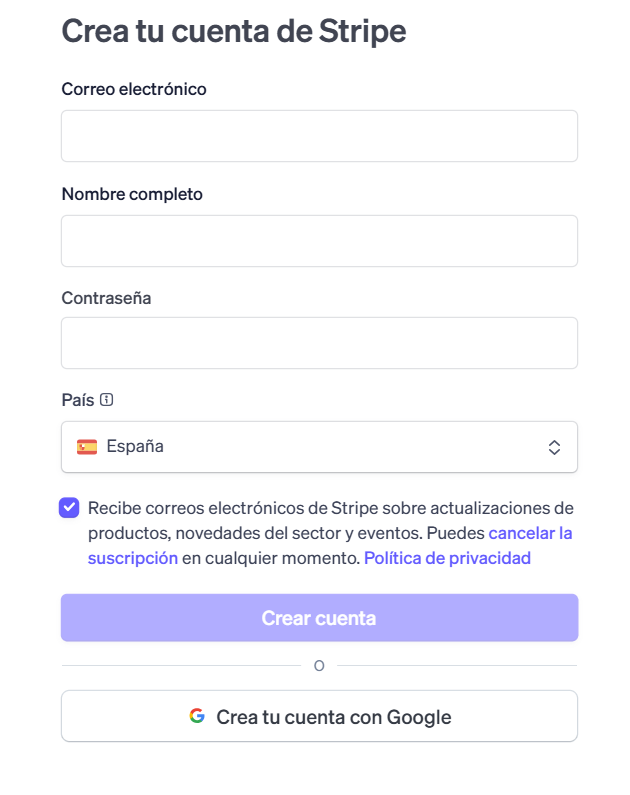This screenshot has height=795, width=630.
Task: Click the 'Nombre completo' label
Action: 132,194
